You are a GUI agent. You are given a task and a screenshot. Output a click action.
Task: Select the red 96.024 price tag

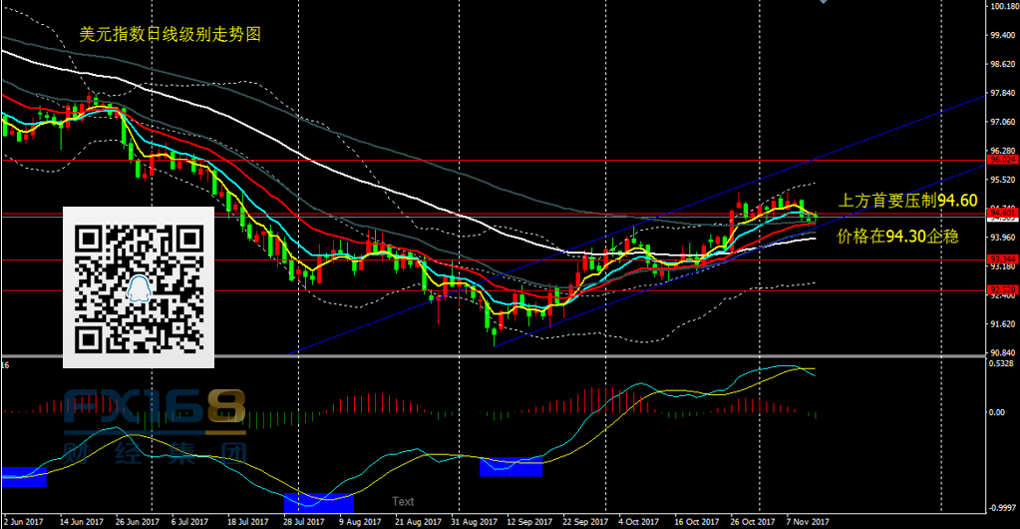coord(1002,159)
